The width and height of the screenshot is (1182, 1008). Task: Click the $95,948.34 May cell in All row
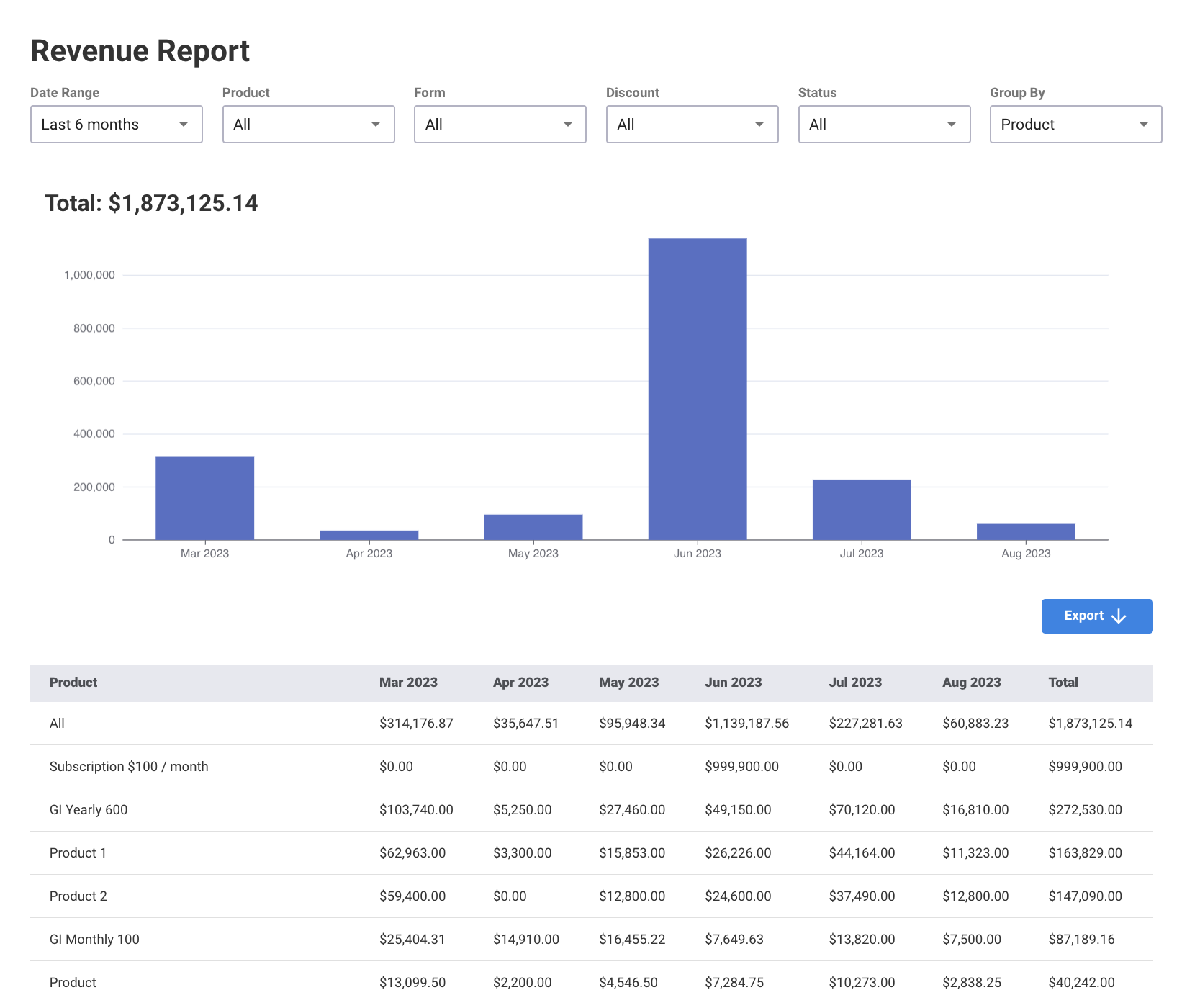[632, 724]
